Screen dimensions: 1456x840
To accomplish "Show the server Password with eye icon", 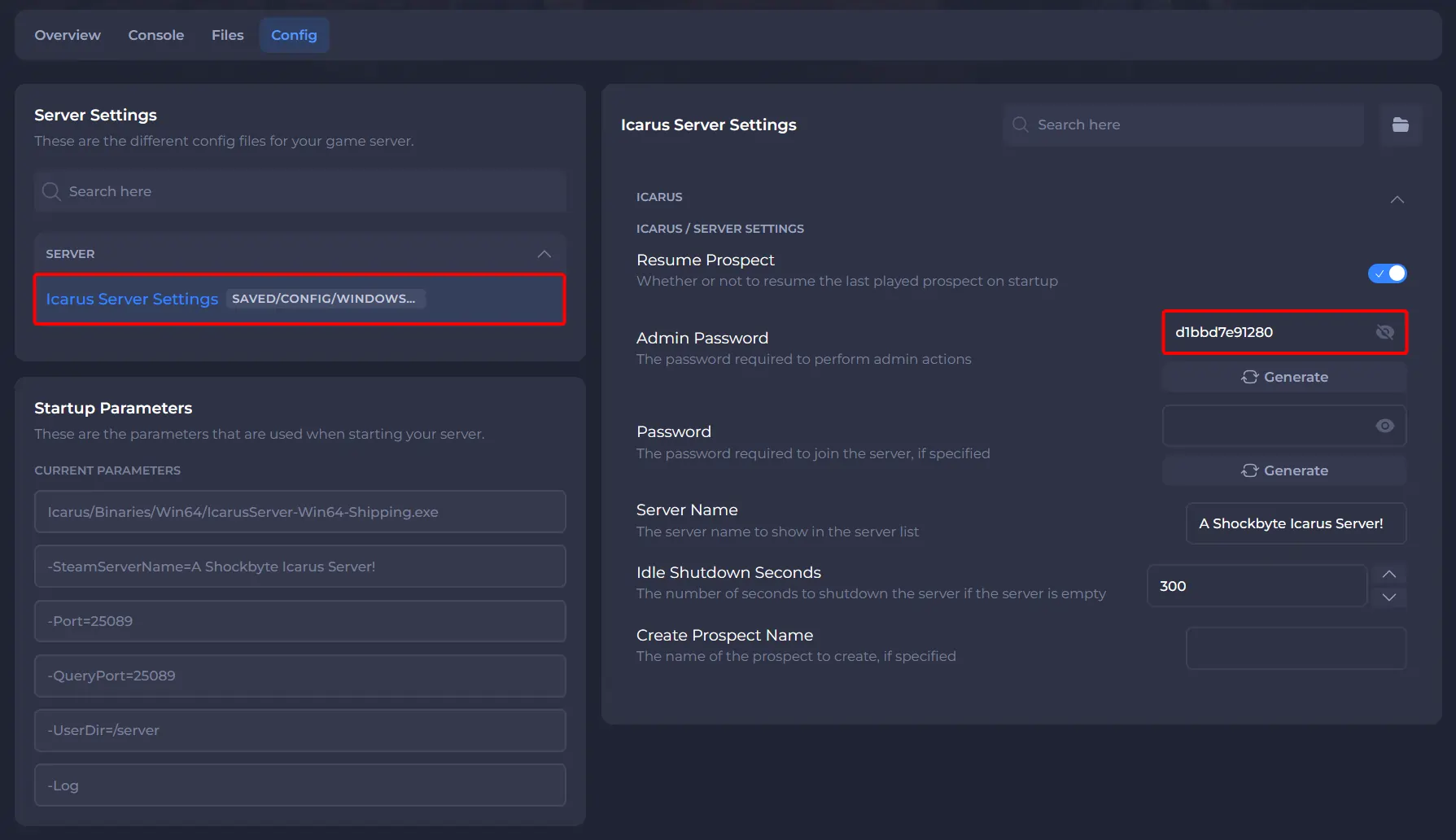I will coord(1384,426).
